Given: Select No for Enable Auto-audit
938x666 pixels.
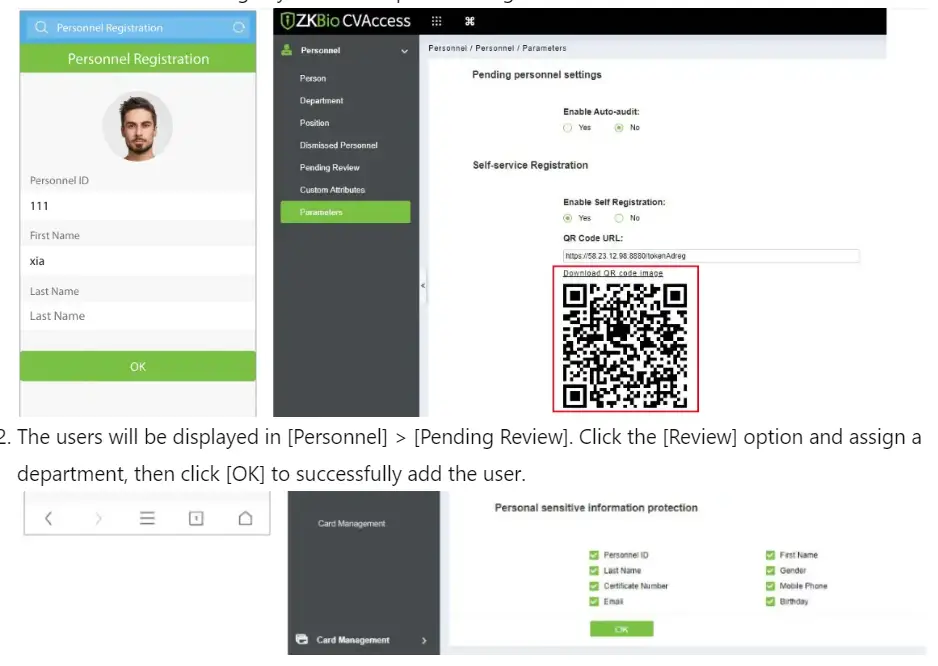Looking at the screenshot, I should [619, 127].
